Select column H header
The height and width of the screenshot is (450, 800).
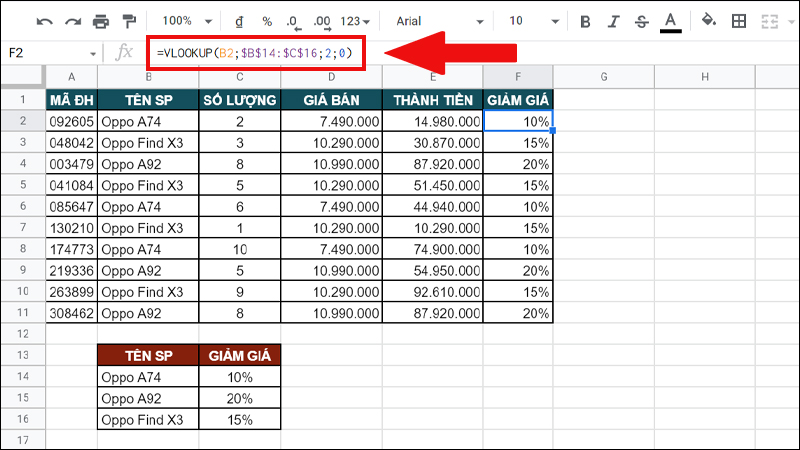pyautogui.click(x=705, y=77)
